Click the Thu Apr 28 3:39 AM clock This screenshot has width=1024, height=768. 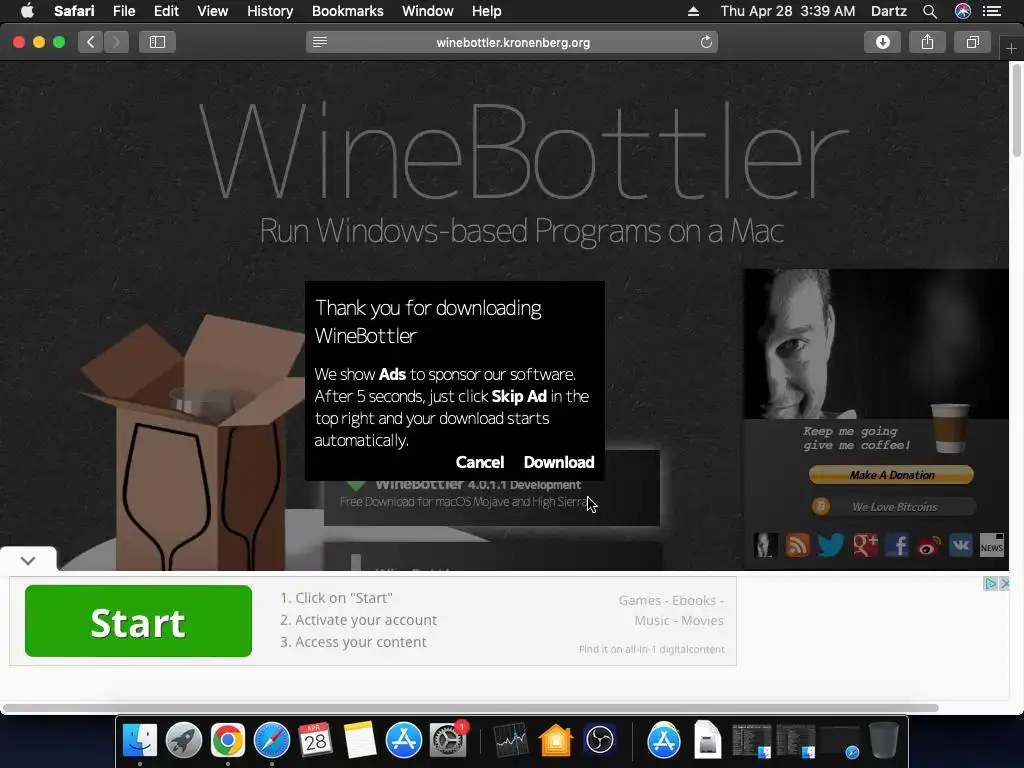(788, 11)
